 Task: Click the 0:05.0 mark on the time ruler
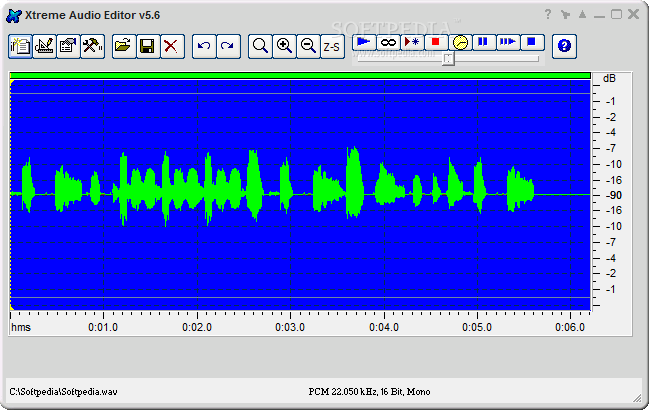(x=477, y=327)
